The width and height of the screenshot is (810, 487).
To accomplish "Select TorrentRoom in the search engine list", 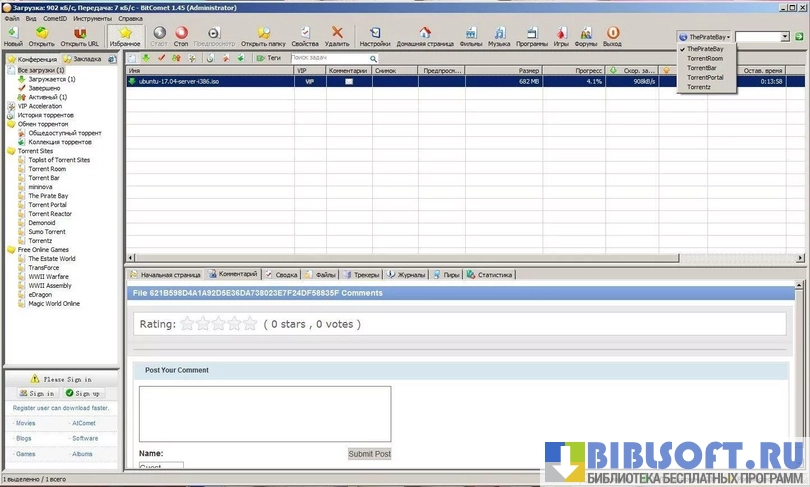I will tap(705, 58).
